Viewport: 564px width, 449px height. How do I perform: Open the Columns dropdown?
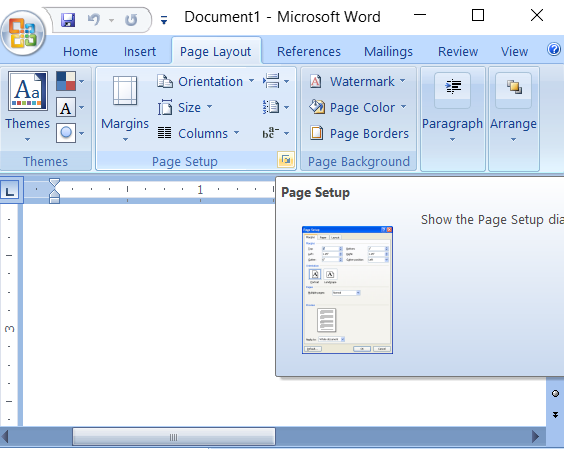pos(198,133)
